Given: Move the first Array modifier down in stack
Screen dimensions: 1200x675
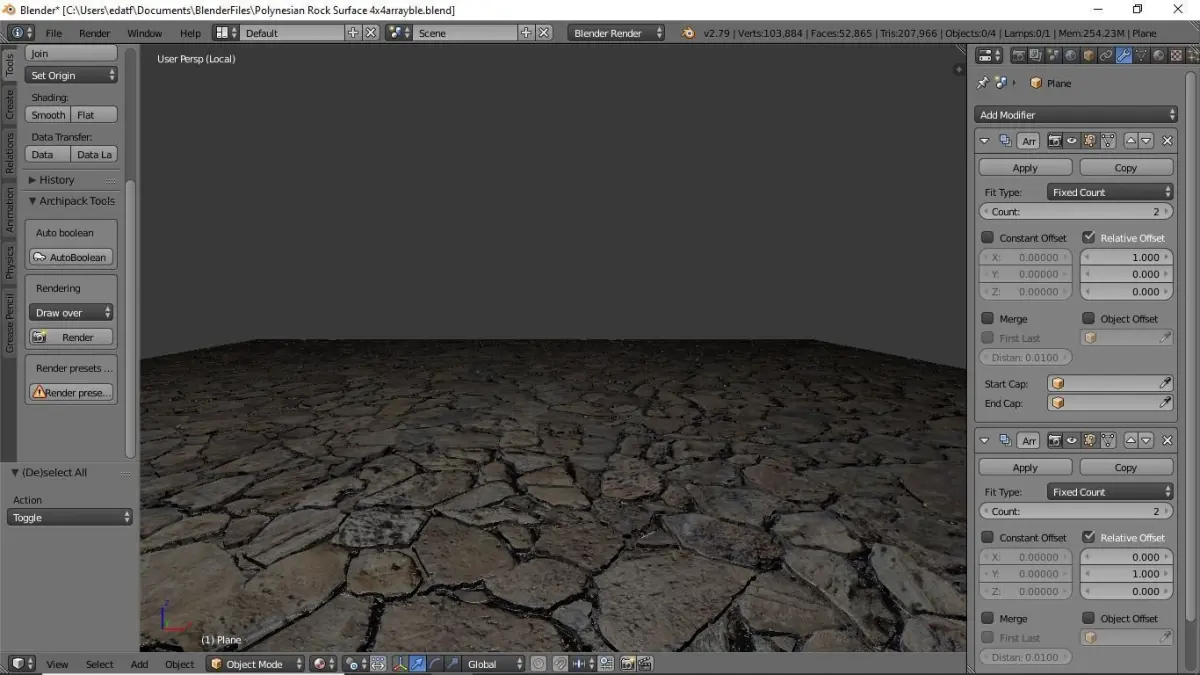Looking at the screenshot, I should (x=1146, y=141).
